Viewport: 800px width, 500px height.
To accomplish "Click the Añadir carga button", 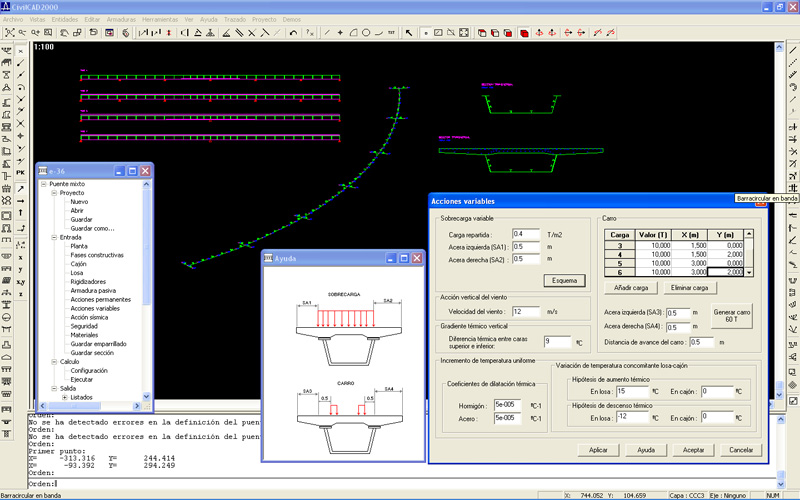I will coord(629,288).
